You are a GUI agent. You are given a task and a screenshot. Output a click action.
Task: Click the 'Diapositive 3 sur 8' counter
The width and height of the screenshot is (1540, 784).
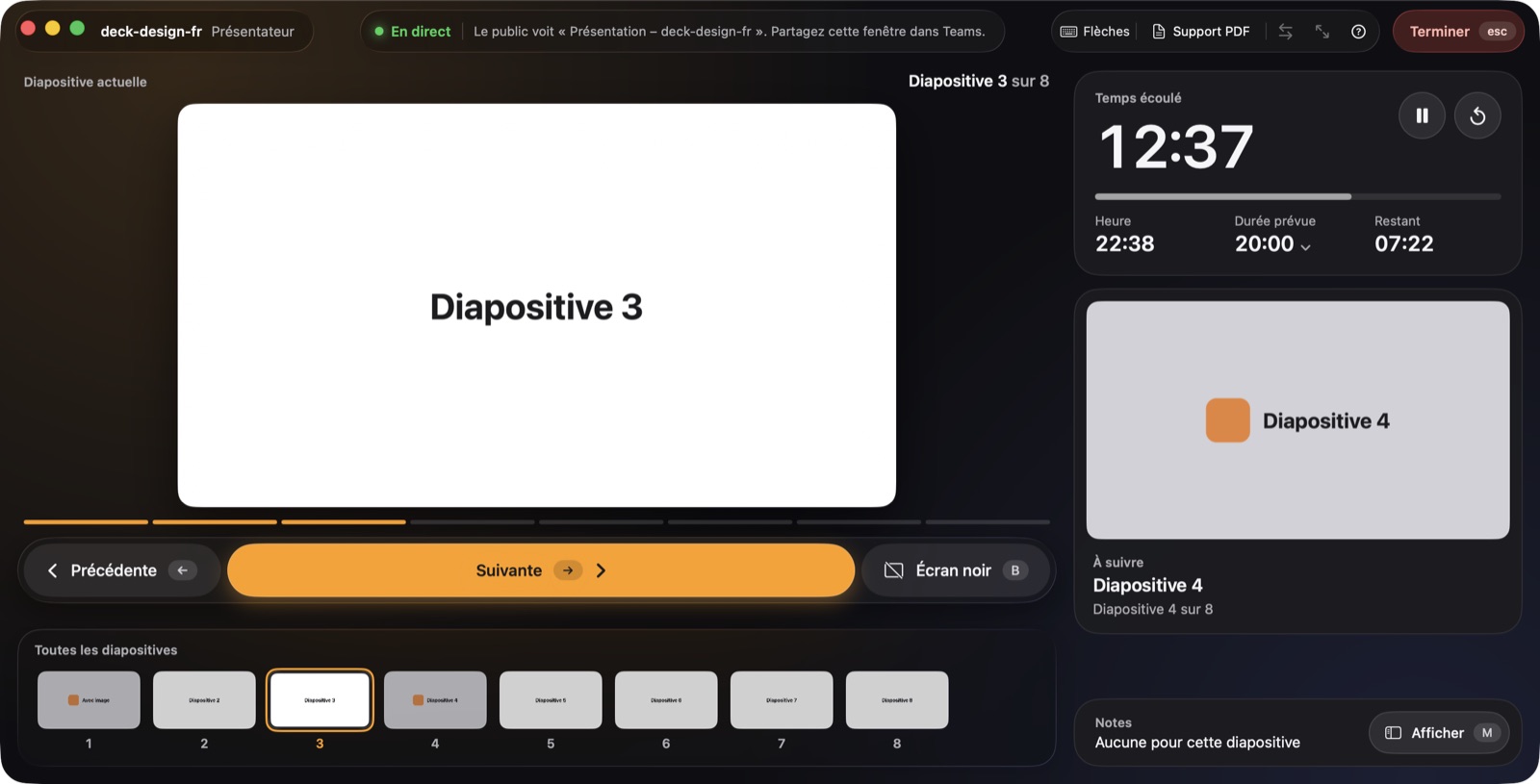click(x=979, y=82)
